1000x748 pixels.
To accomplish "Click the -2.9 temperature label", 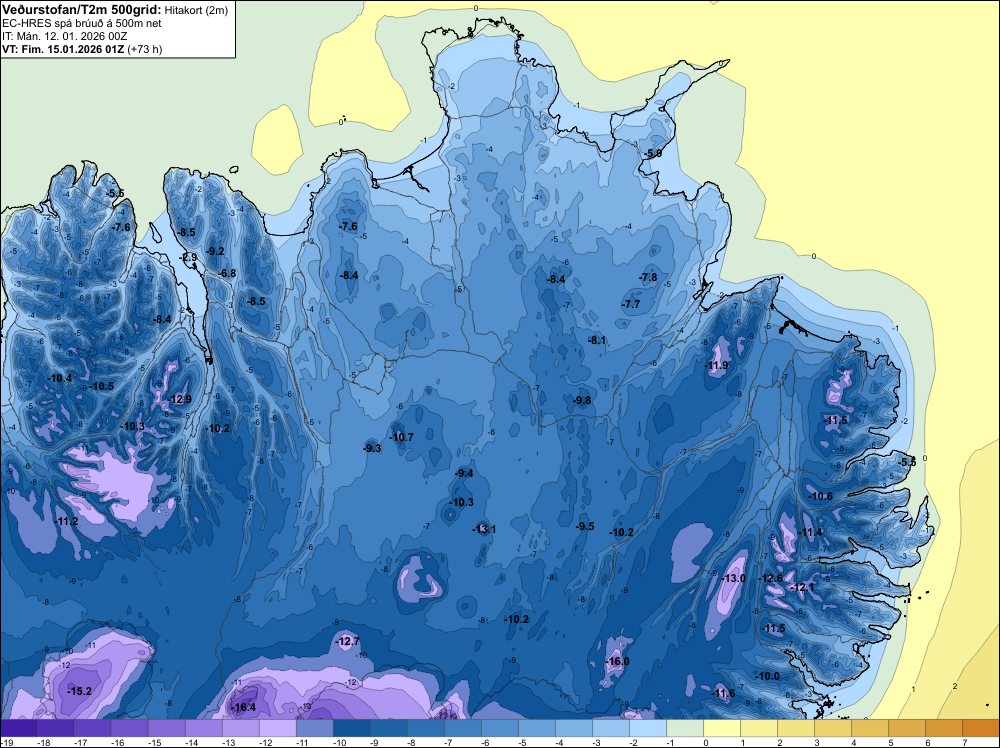I will coord(188,257).
